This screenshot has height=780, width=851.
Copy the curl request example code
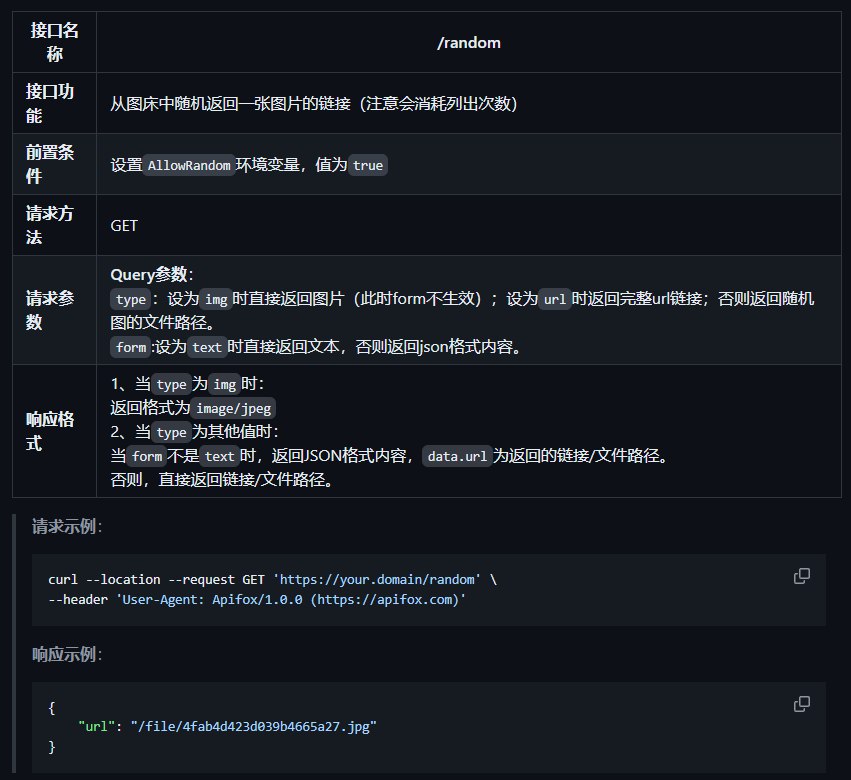coord(801,576)
